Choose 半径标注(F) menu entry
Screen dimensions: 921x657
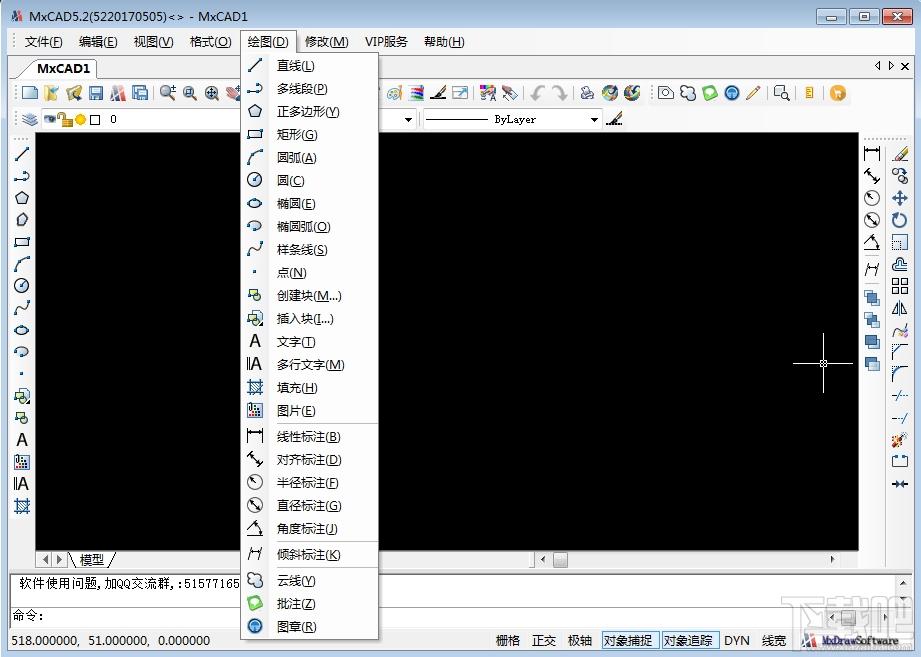click(x=310, y=483)
